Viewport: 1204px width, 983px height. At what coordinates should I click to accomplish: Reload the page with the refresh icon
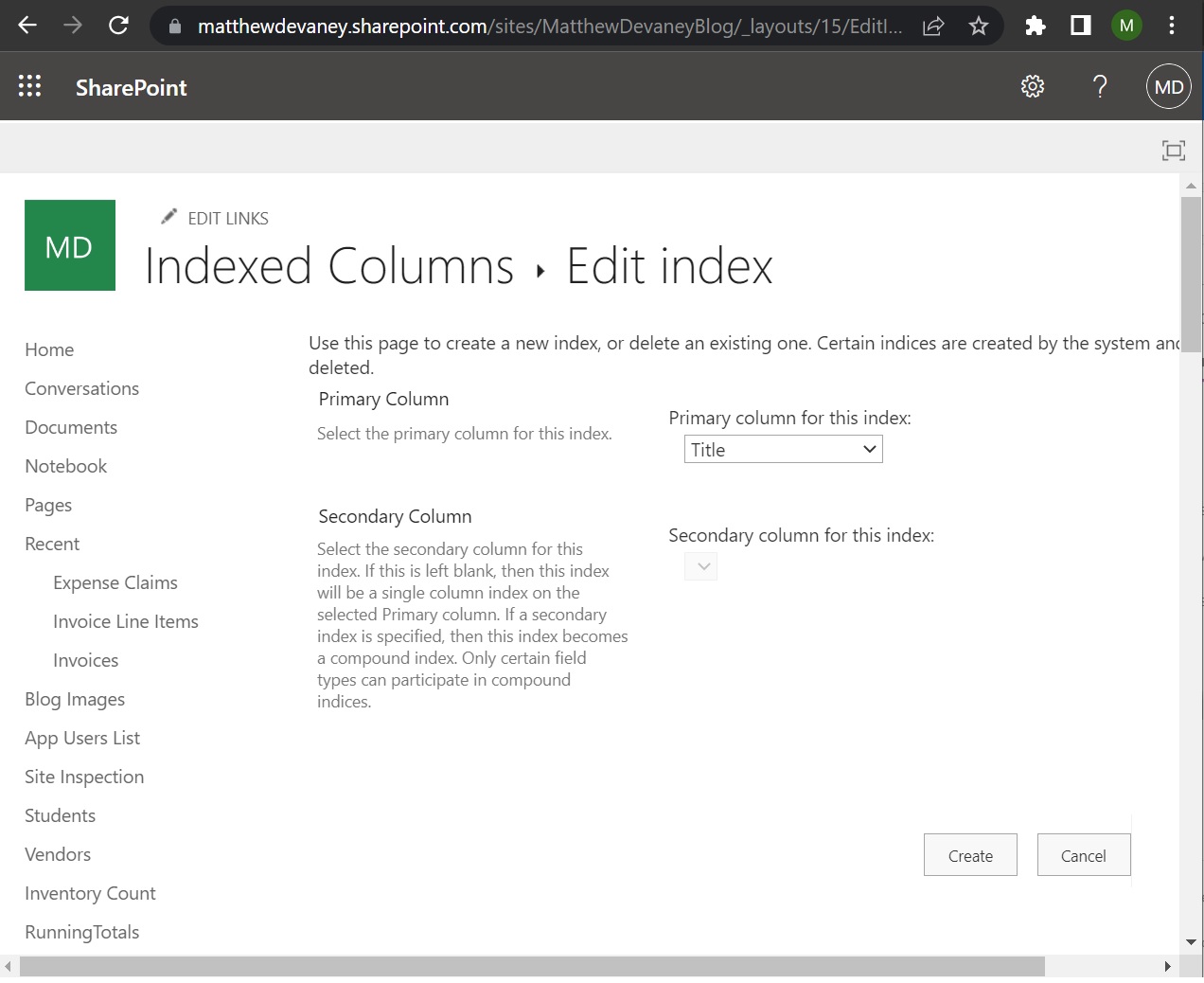(x=117, y=26)
